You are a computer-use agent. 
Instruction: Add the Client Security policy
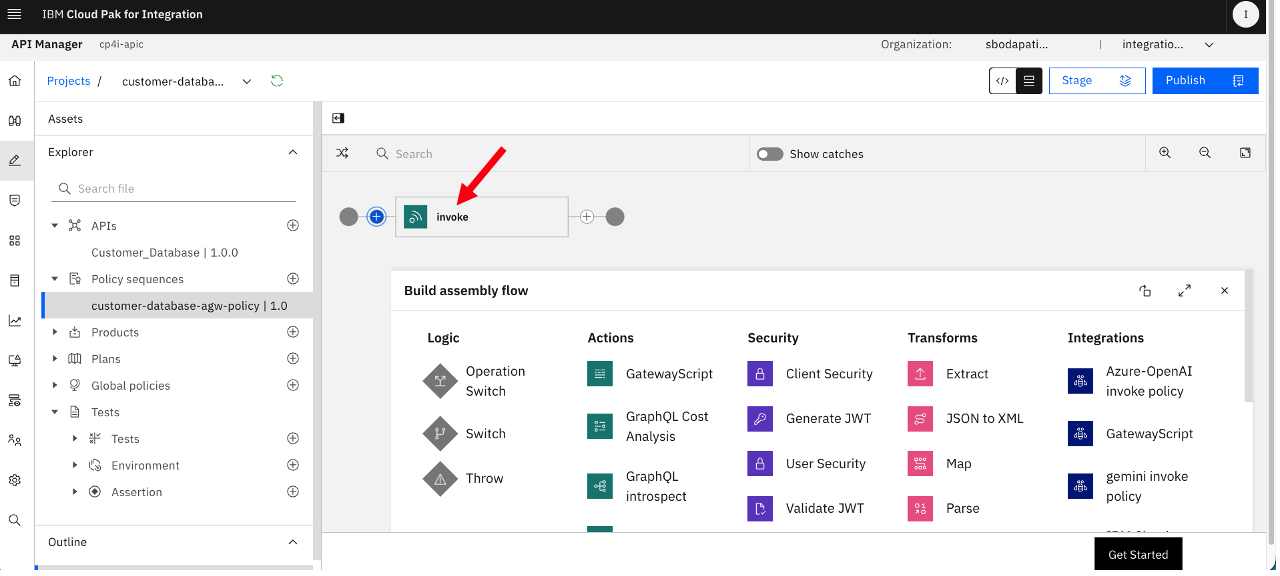810,374
